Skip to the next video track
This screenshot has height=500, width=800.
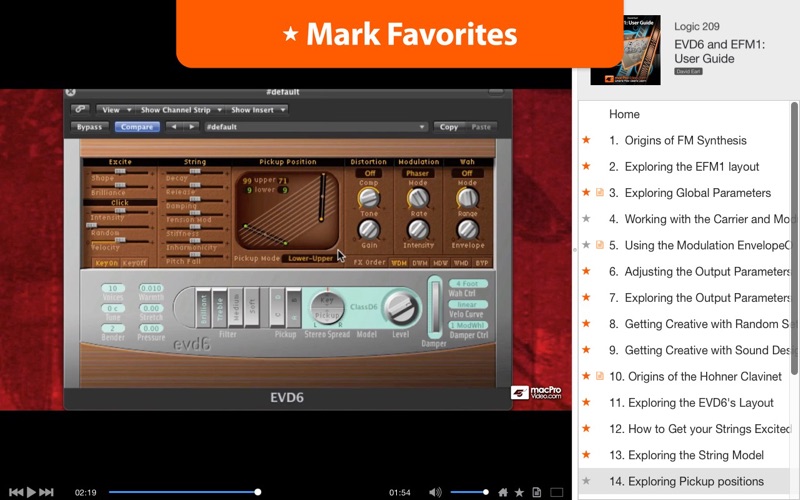pyautogui.click(x=46, y=492)
